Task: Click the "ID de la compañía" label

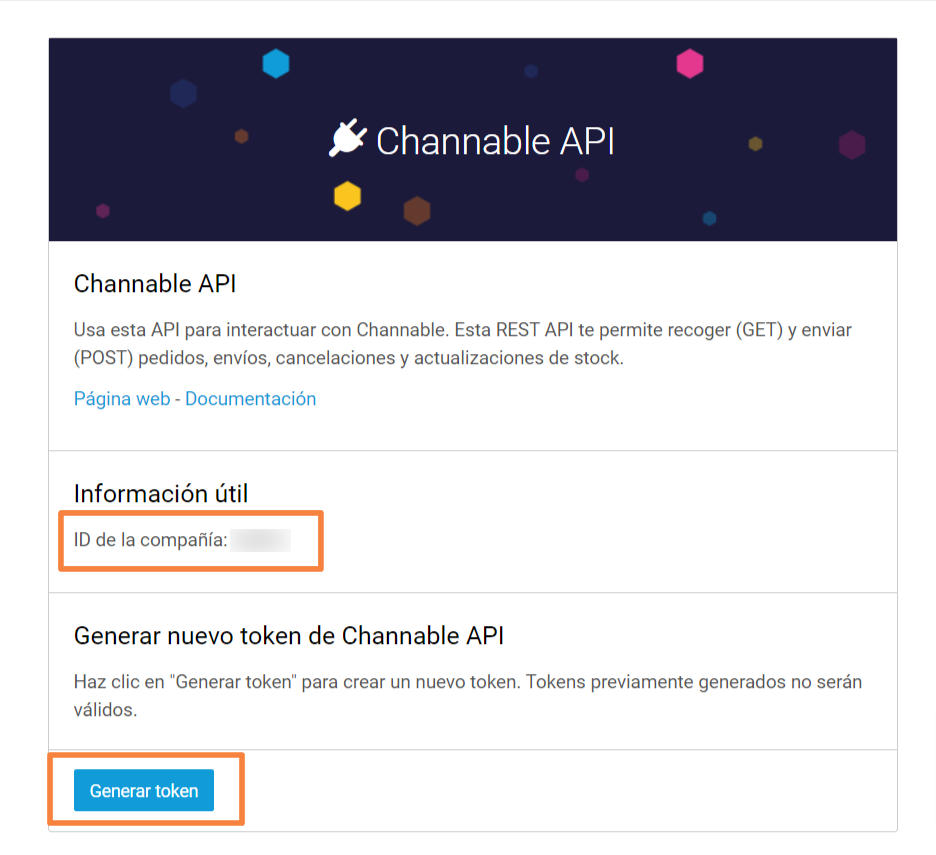Action: [150, 541]
